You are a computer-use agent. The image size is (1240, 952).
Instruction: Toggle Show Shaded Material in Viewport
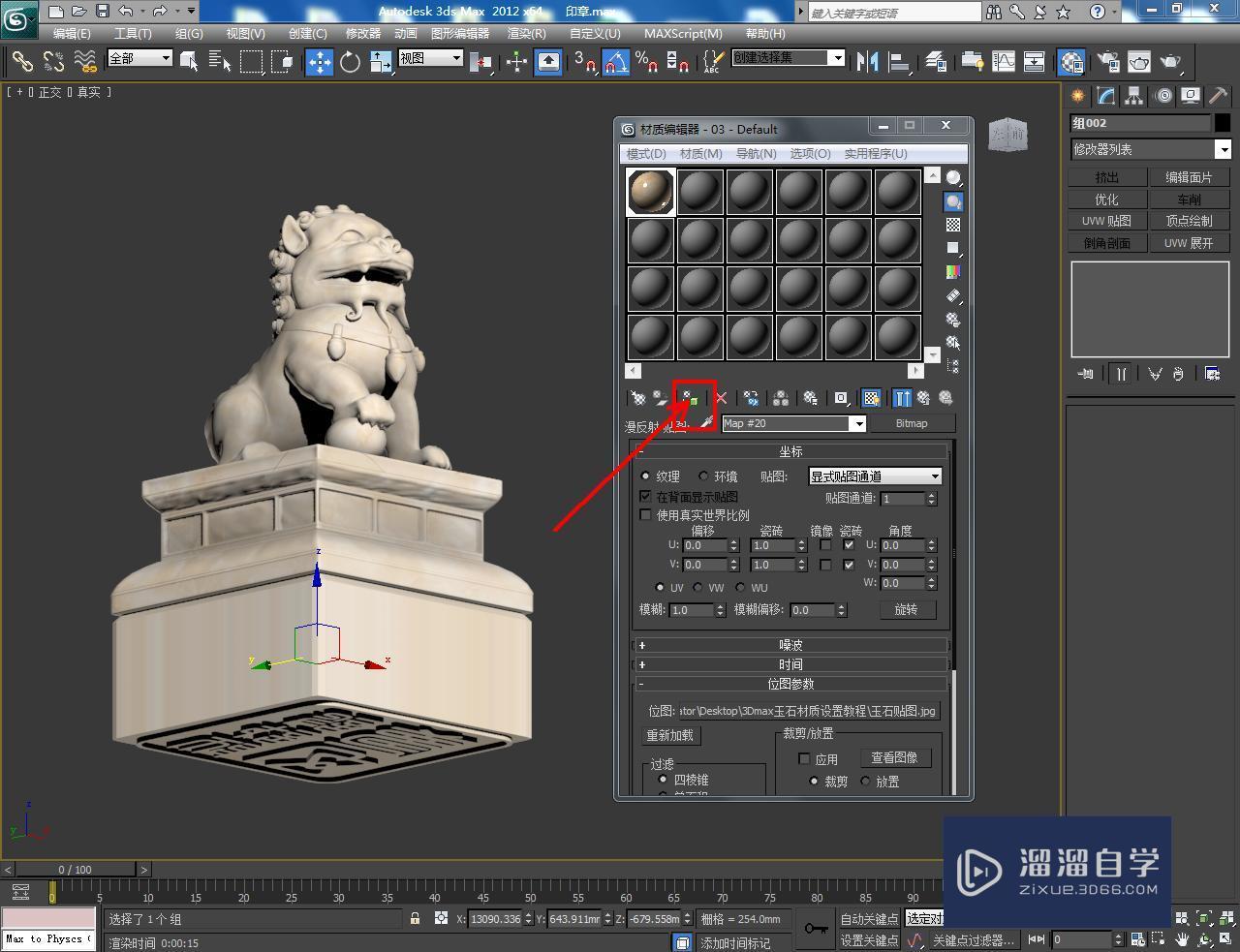(871, 398)
